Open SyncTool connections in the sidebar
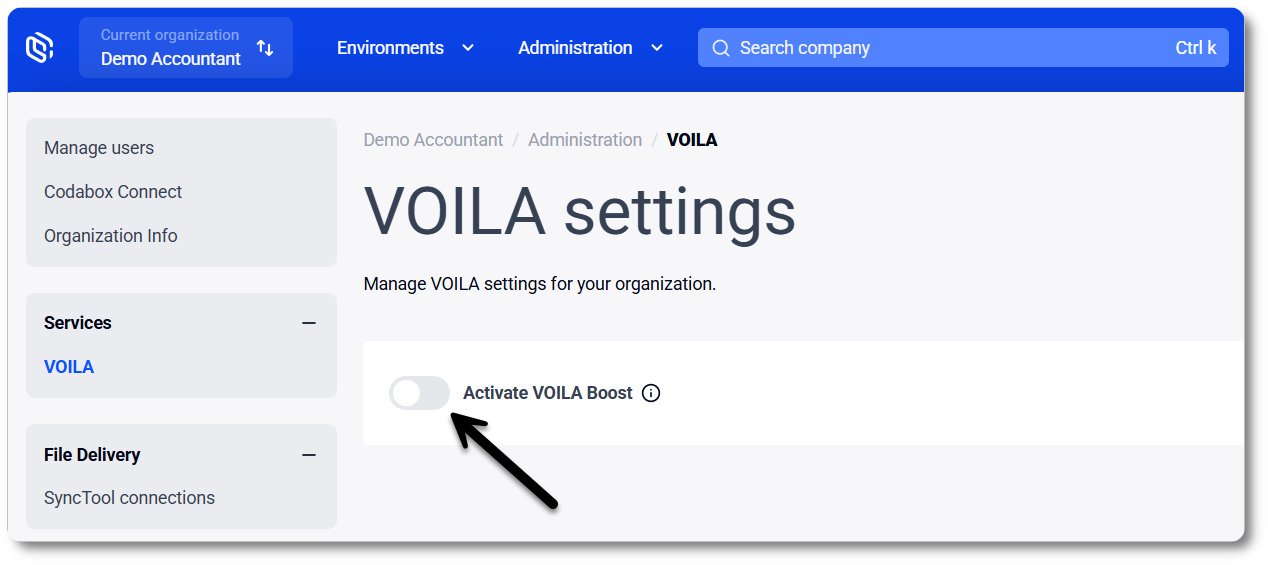This screenshot has width=1268, height=565. point(129,498)
